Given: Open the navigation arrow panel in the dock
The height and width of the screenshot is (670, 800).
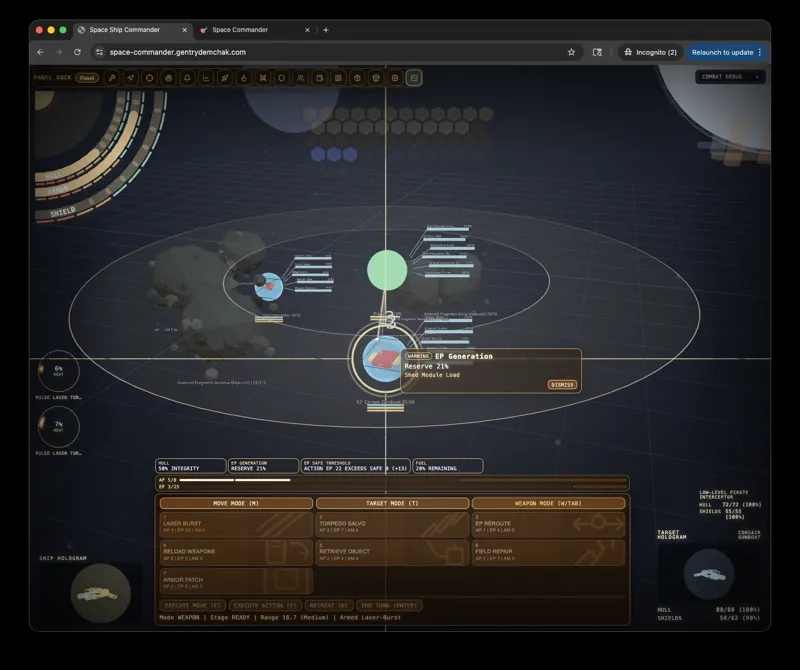Looking at the screenshot, I should click(x=131, y=78).
